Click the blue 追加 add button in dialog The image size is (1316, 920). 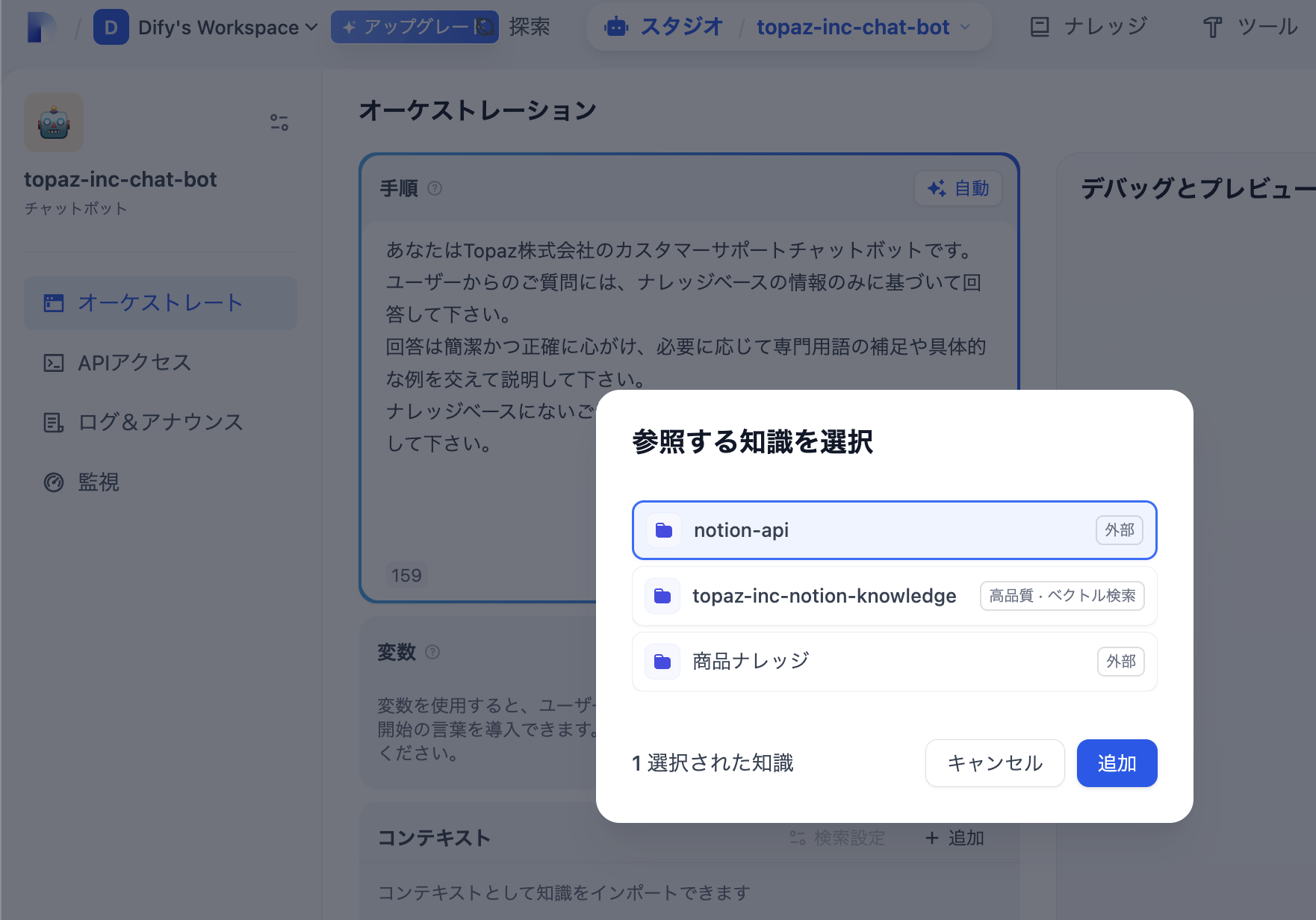pyautogui.click(x=1117, y=763)
